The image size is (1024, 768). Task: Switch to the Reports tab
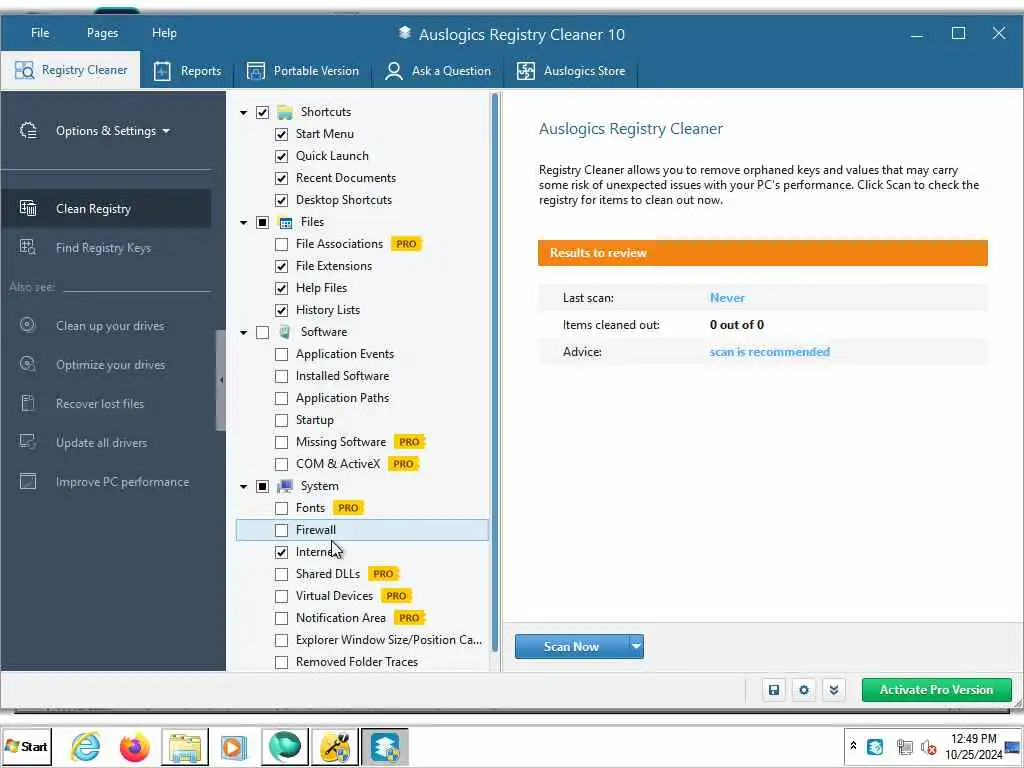coord(187,71)
